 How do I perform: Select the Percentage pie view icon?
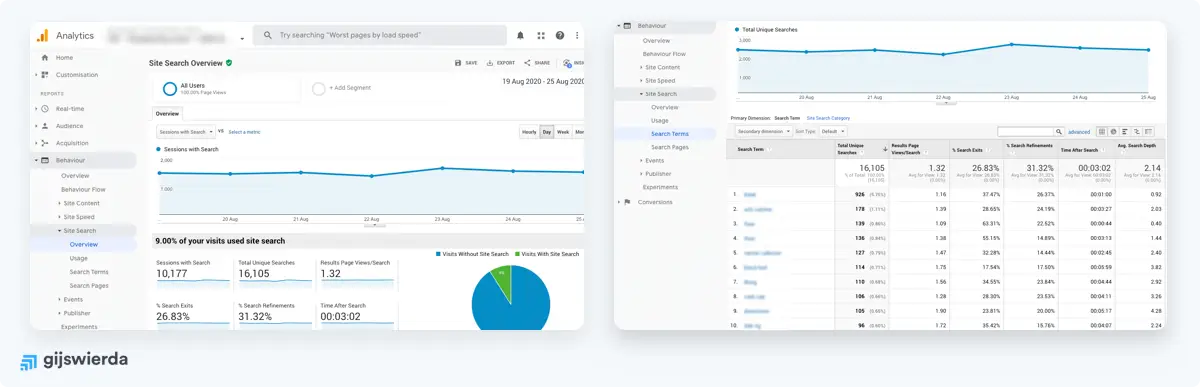pos(1113,131)
